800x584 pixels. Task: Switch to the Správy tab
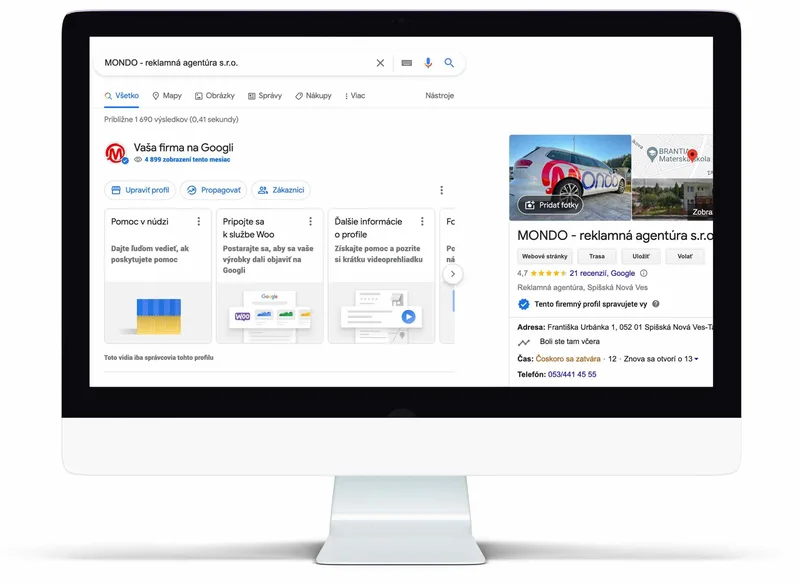pos(265,96)
